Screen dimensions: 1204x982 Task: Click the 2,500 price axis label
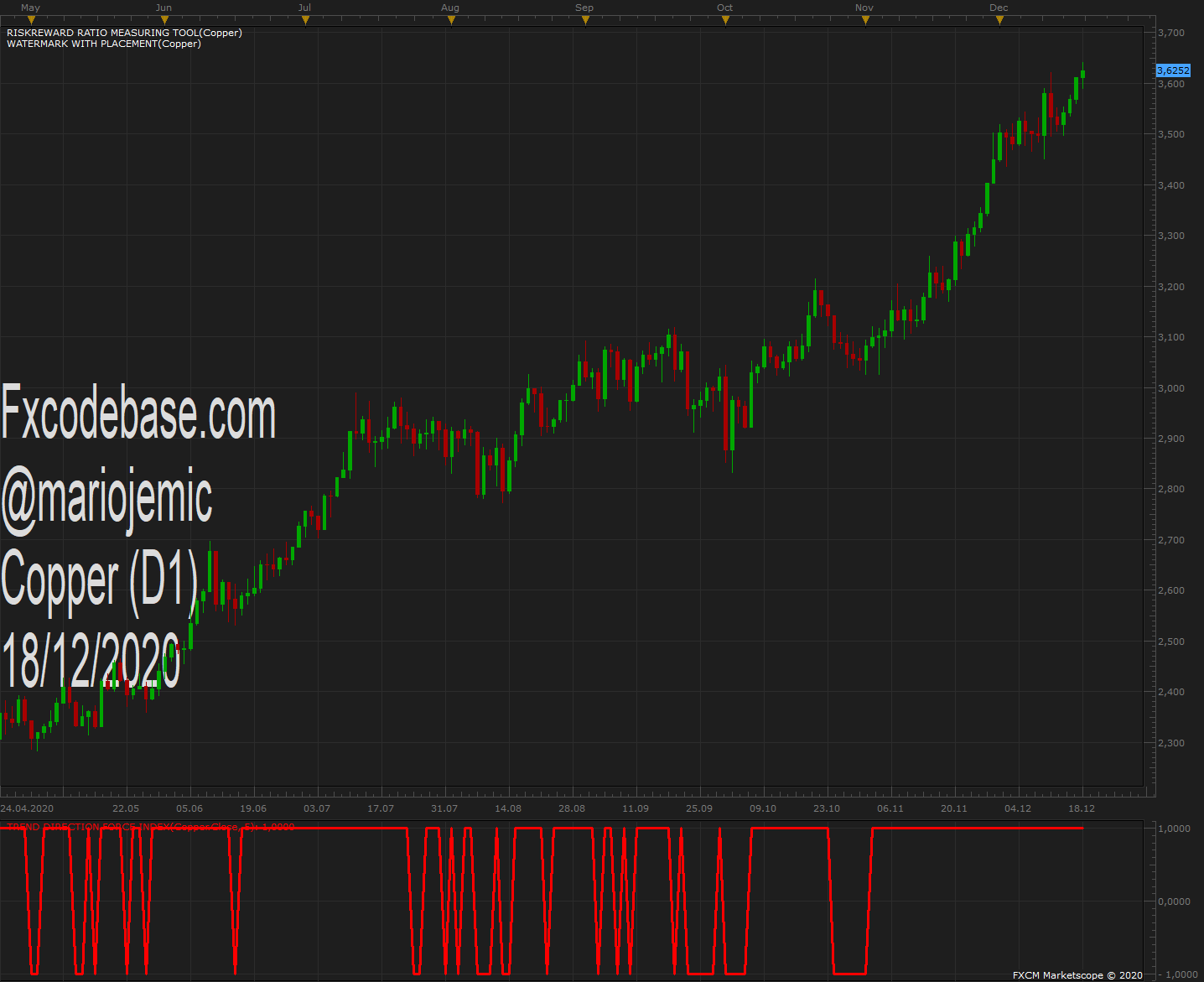tap(1171, 642)
